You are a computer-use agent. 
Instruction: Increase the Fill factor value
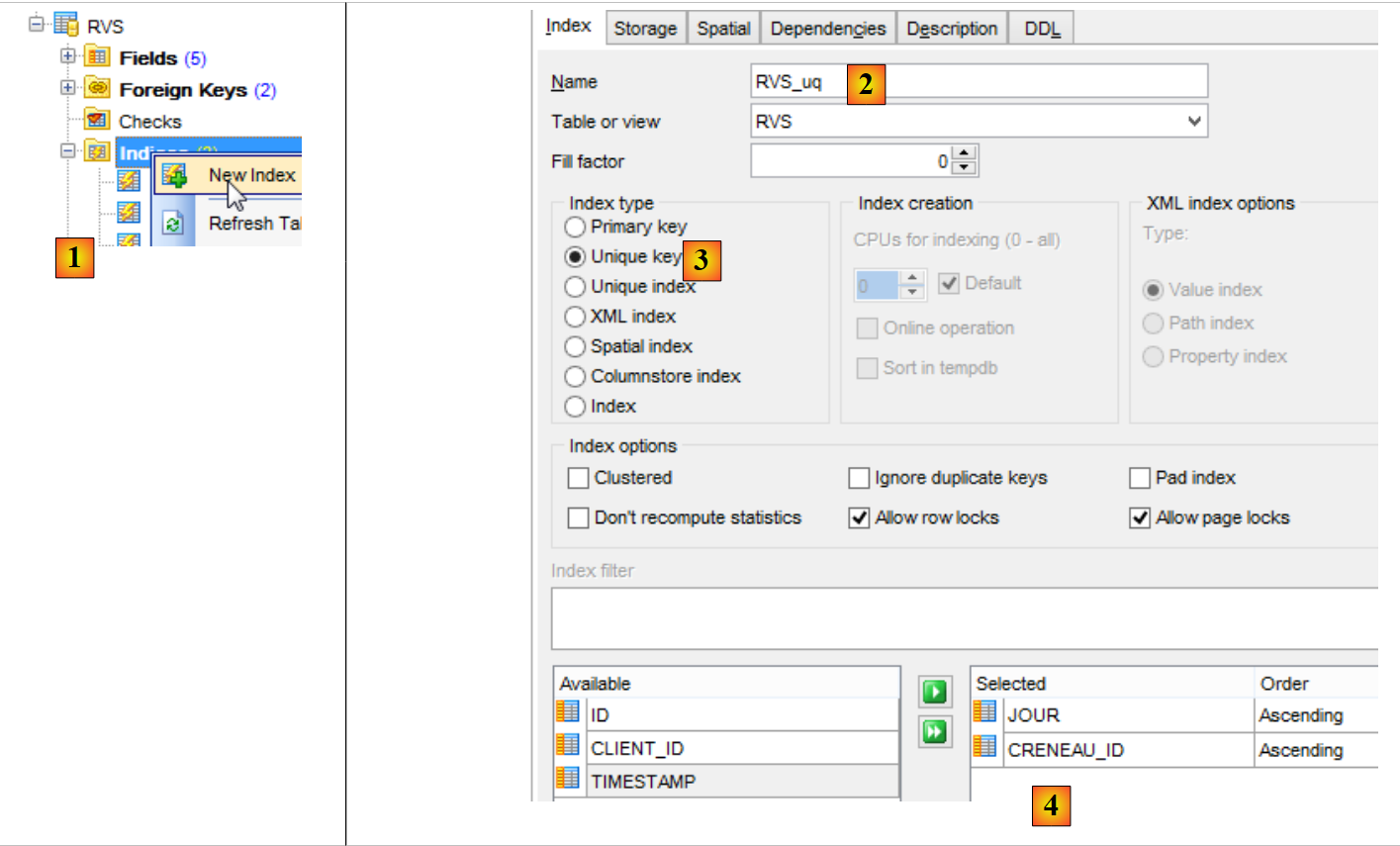[966, 153]
